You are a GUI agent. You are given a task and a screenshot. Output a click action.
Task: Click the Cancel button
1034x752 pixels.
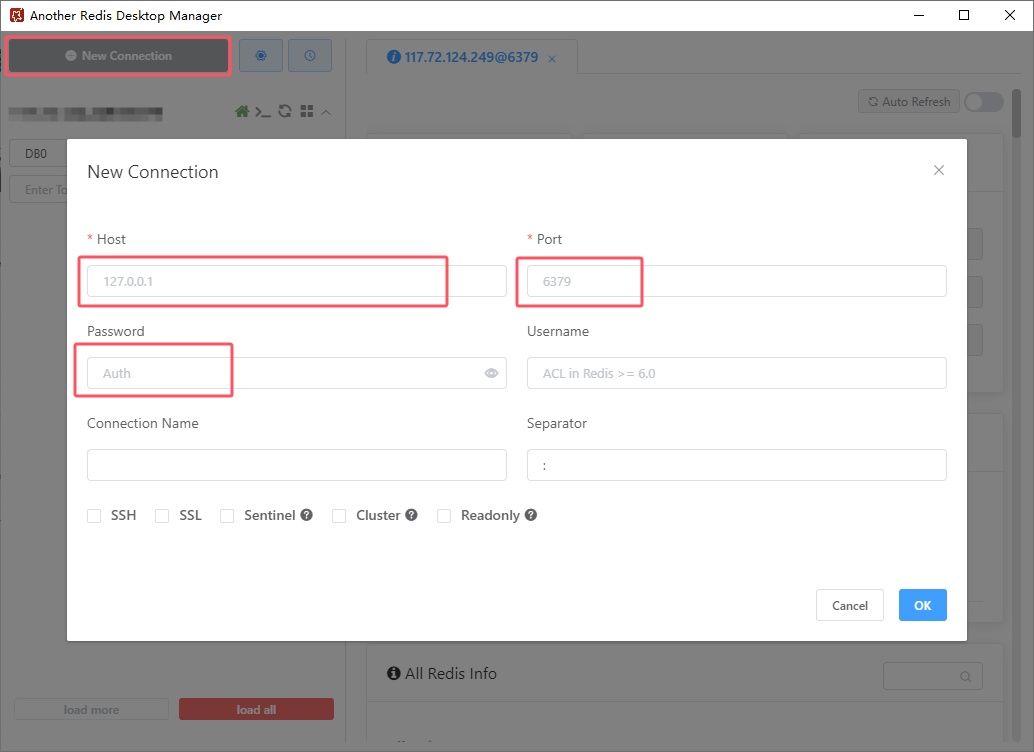pos(850,605)
